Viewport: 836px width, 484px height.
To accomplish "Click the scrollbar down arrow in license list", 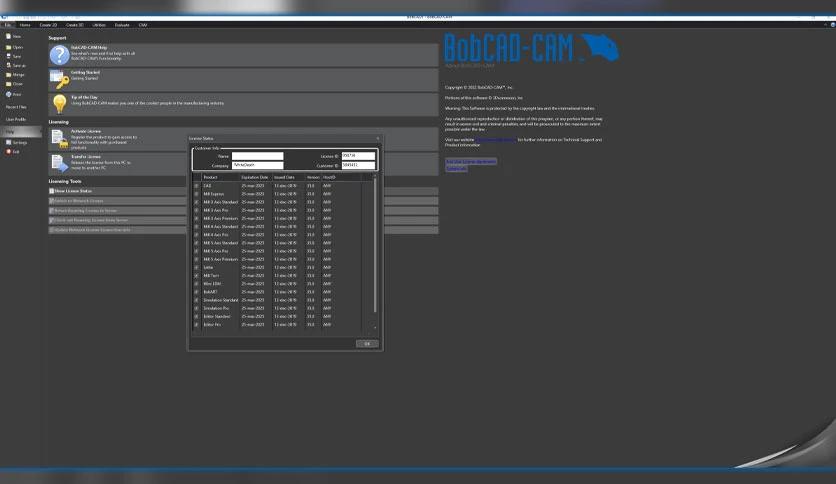I will [x=375, y=328].
